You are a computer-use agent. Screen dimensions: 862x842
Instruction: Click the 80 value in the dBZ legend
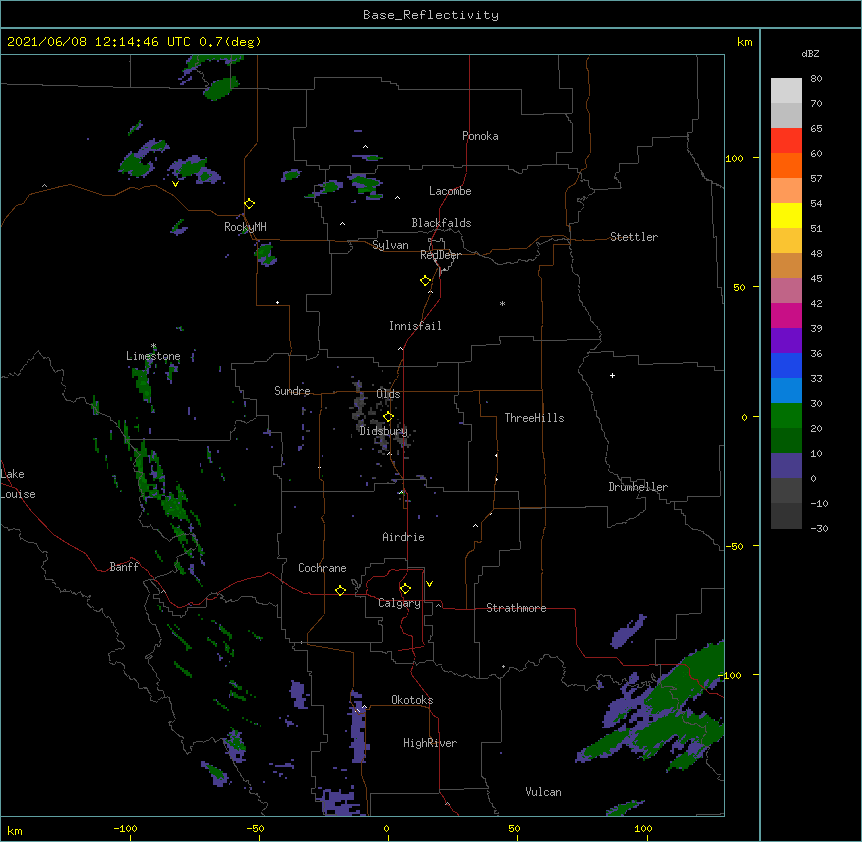[816, 79]
